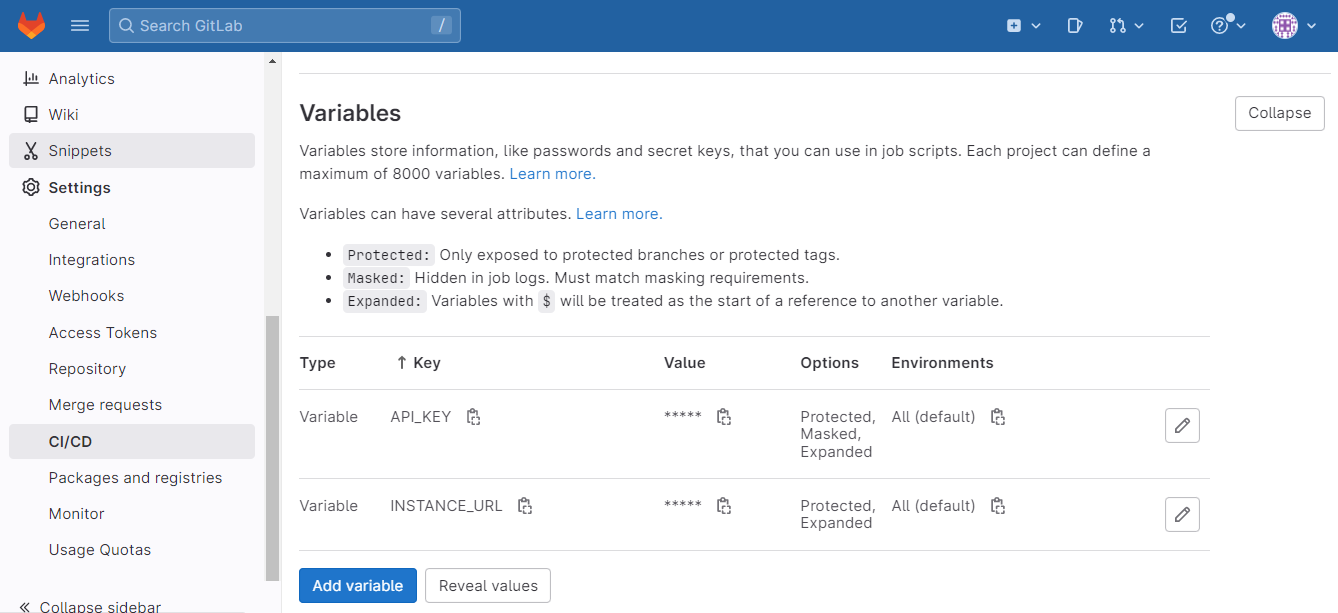The image size is (1338, 613).
Task: Go to Packages and registries settings
Action: (x=135, y=477)
